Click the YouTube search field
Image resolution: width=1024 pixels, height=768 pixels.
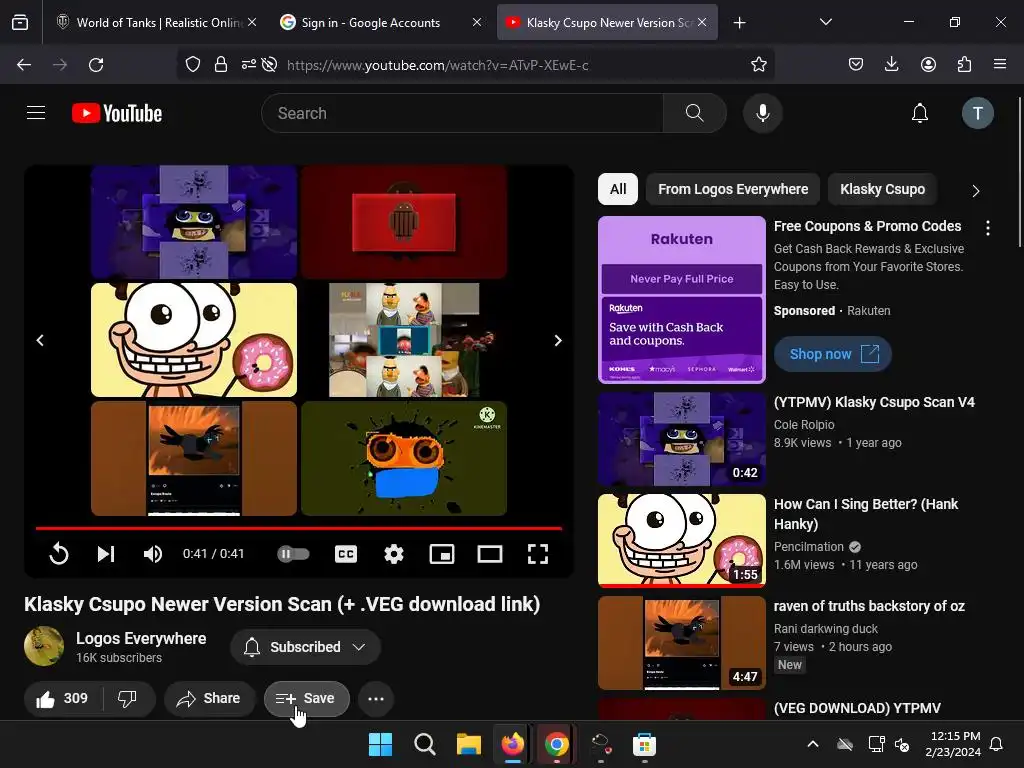point(462,113)
